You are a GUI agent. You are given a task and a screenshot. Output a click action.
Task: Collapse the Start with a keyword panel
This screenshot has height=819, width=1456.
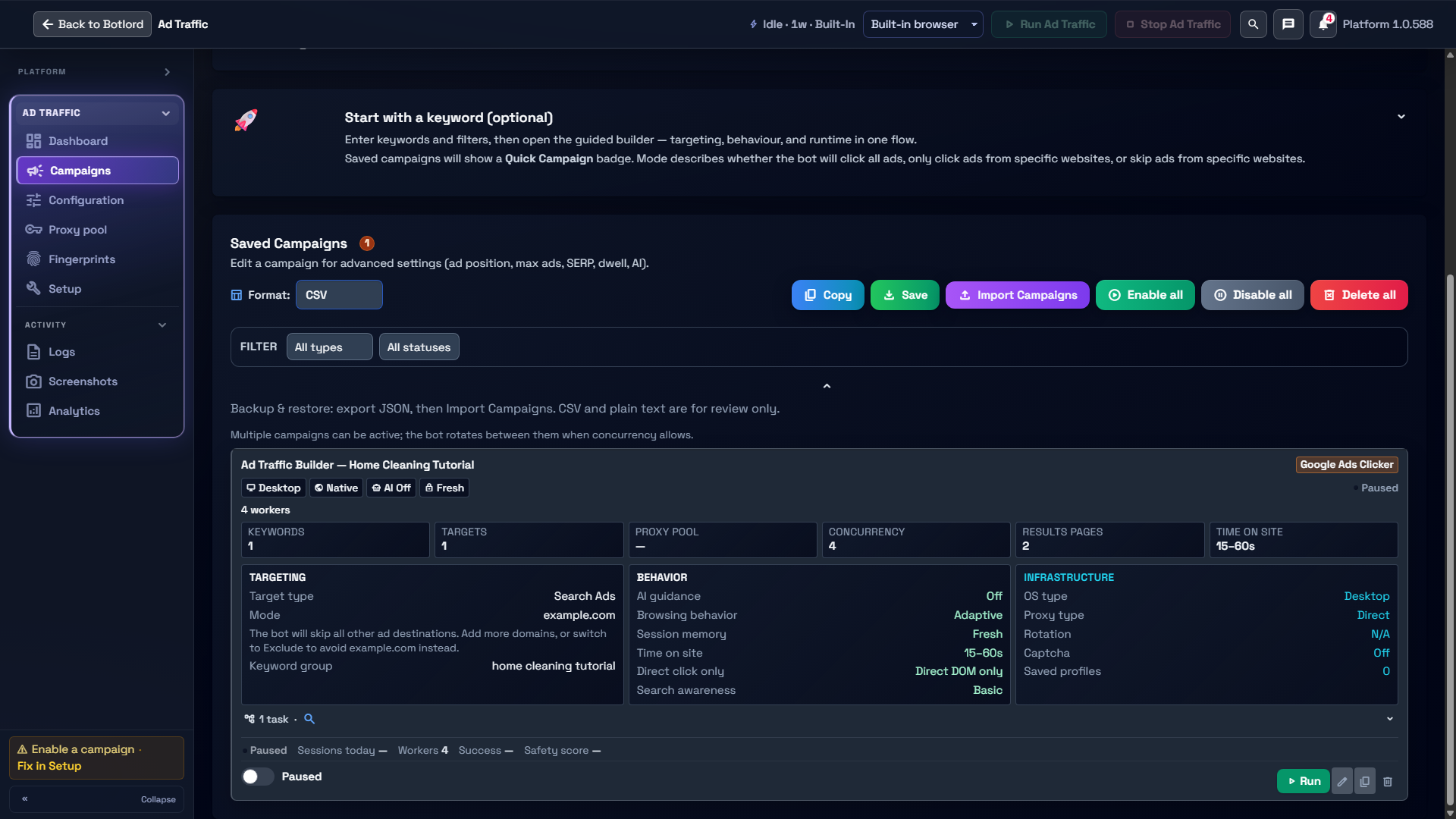coord(1401,117)
